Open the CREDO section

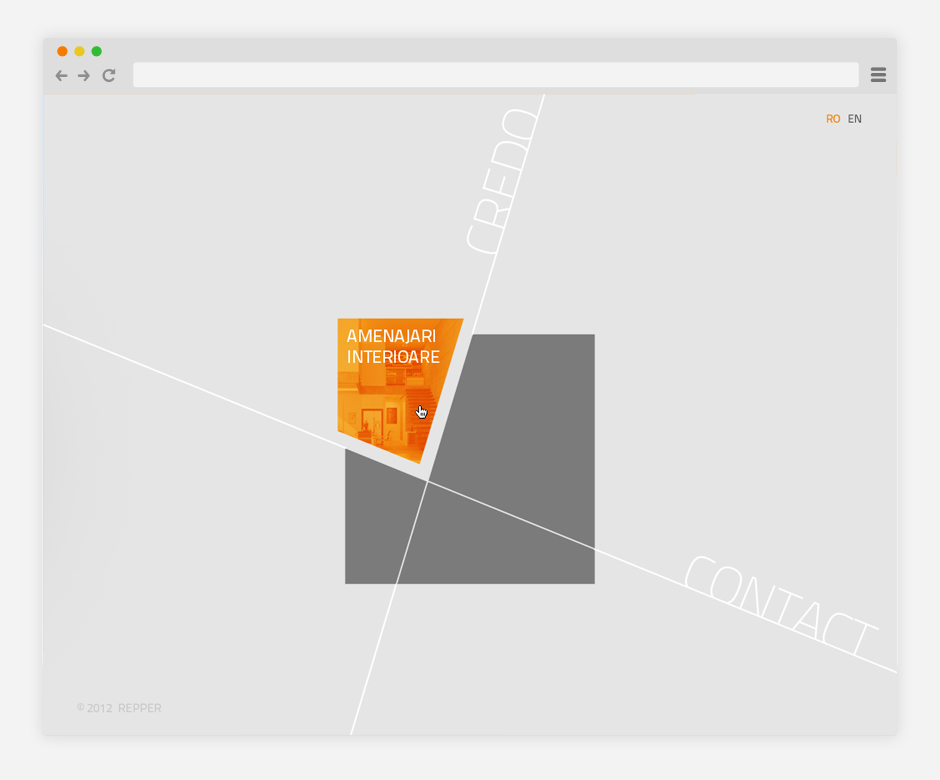(x=502, y=182)
